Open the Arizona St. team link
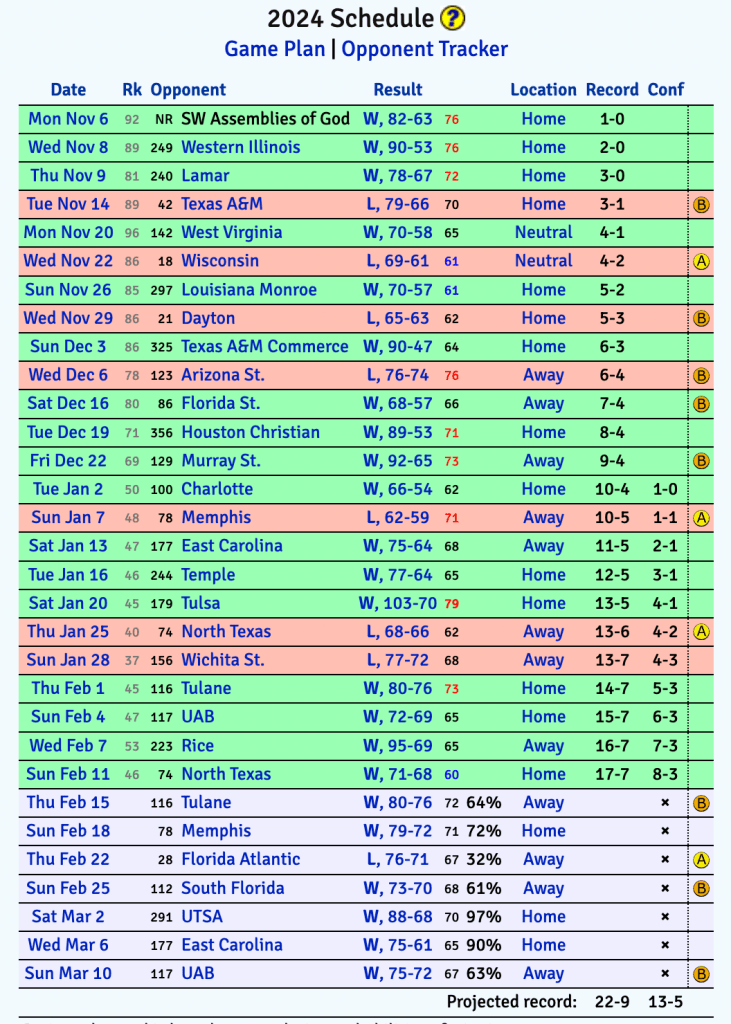This screenshot has width=731, height=1024. pos(223,375)
